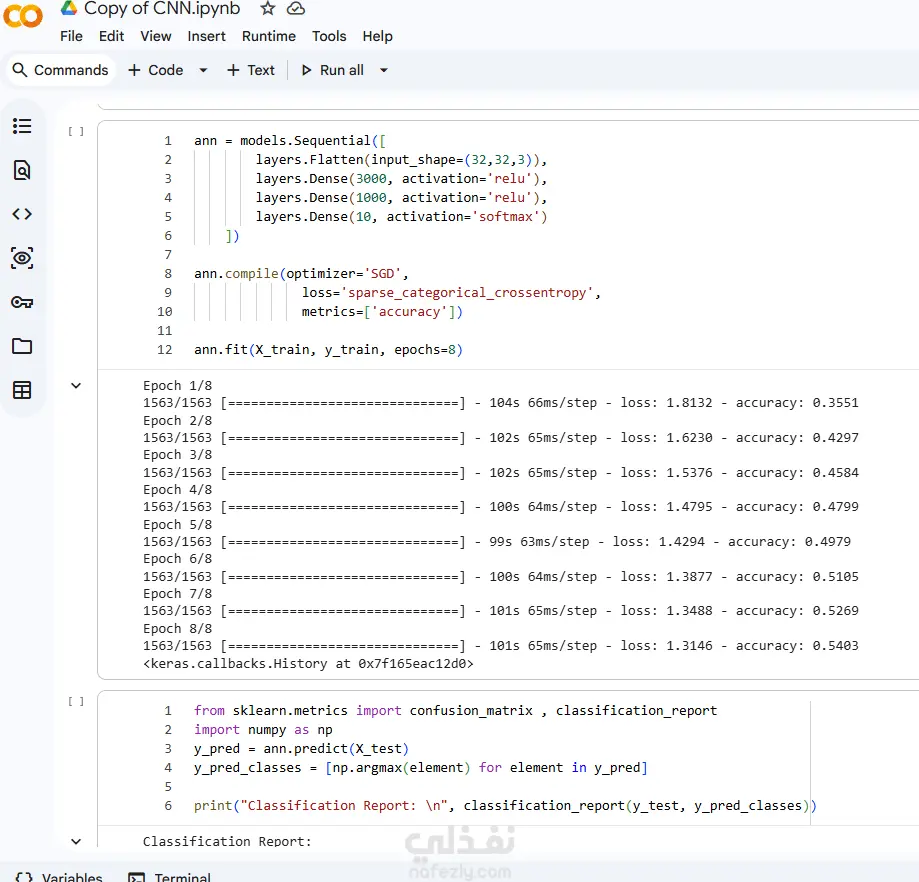Star the Copy of CNN.ipynb notebook
The height and width of the screenshot is (882, 919).
[268, 8]
